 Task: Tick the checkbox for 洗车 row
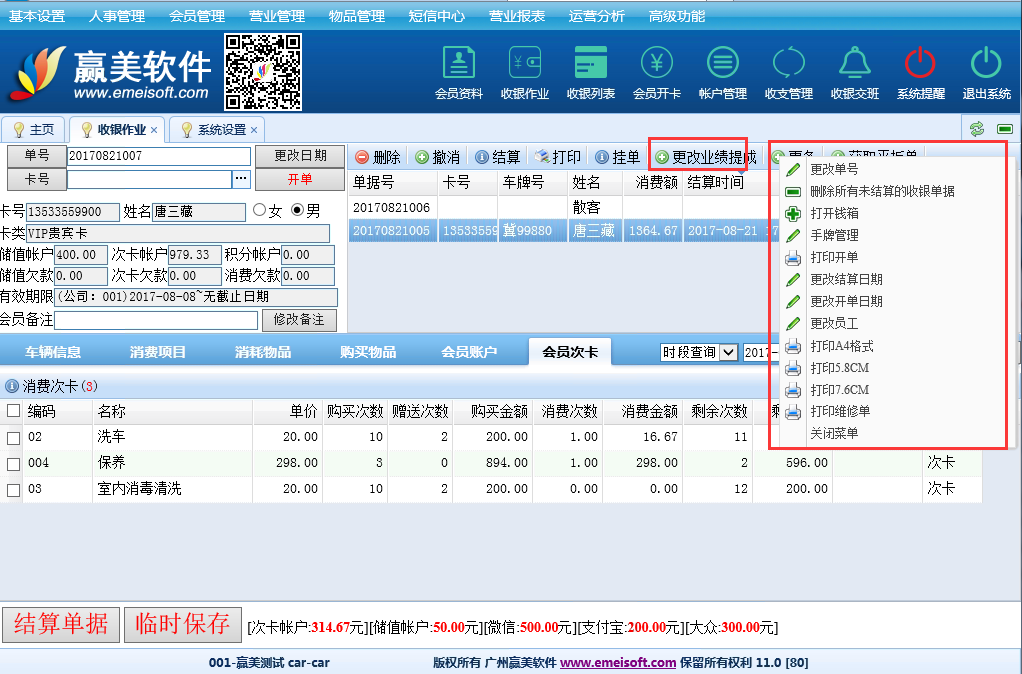click(x=13, y=438)
